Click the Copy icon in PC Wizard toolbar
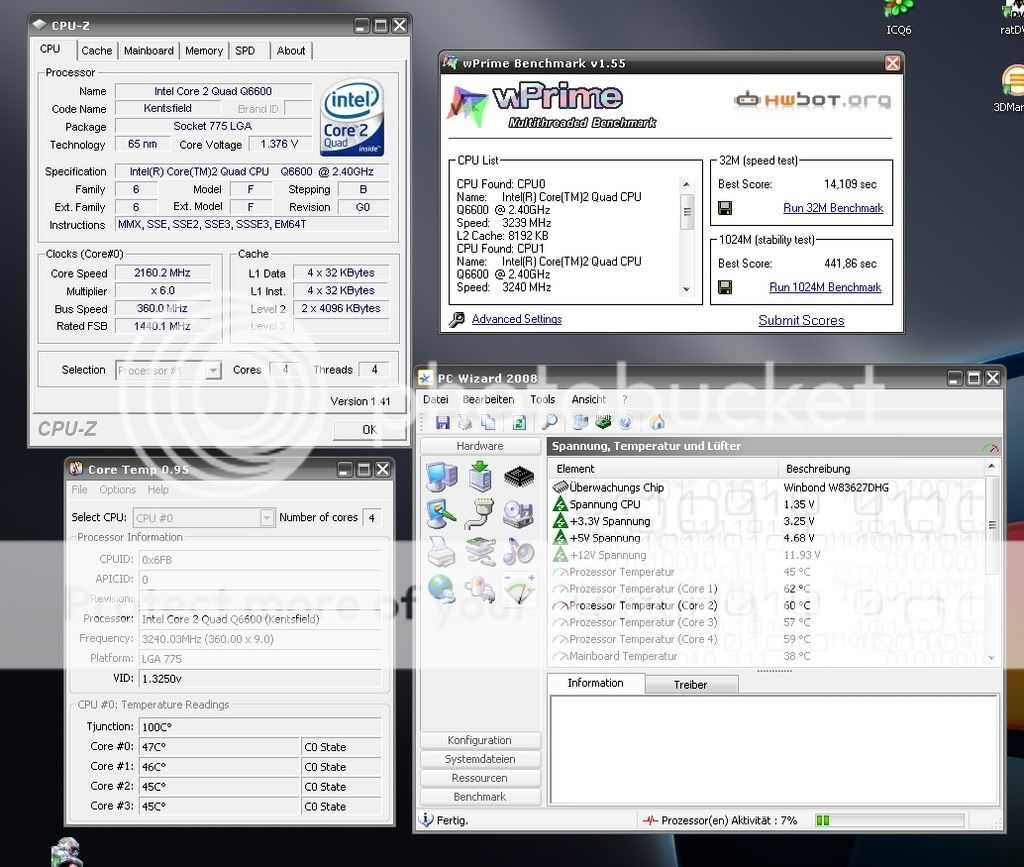Screen dimensions: 1024x867 488,422
